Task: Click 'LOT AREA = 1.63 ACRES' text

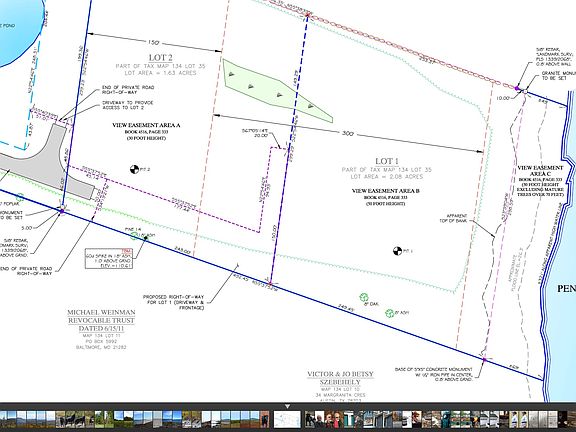Action: coord(161,73)
